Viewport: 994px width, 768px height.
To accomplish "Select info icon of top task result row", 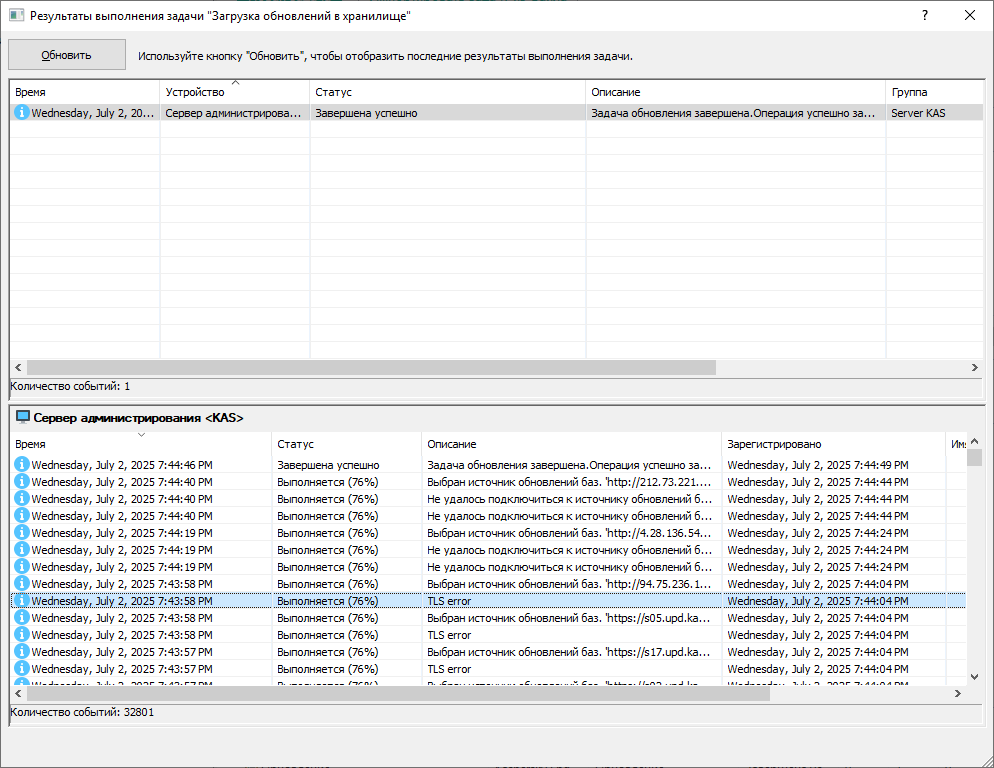I will (x=22, y=112).
